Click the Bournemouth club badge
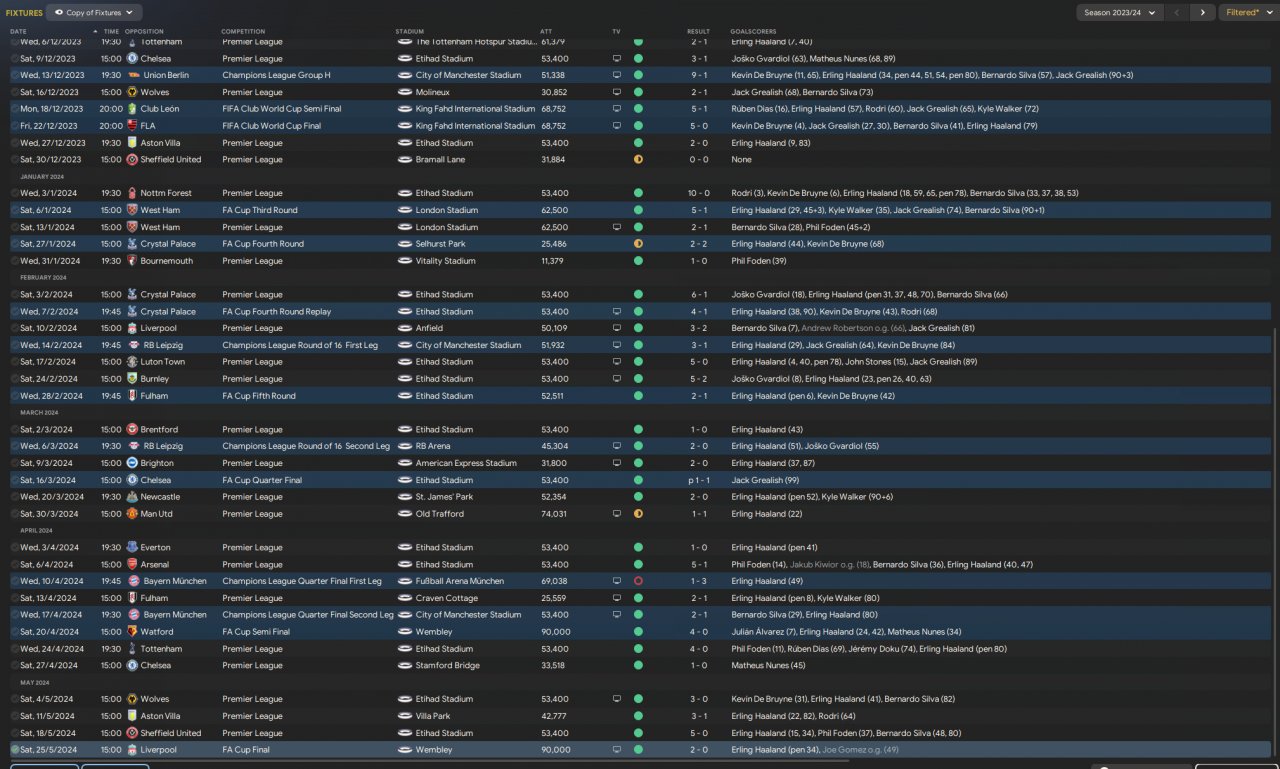The width and height of the screenshot is (1280, 769). pos(132,261)
